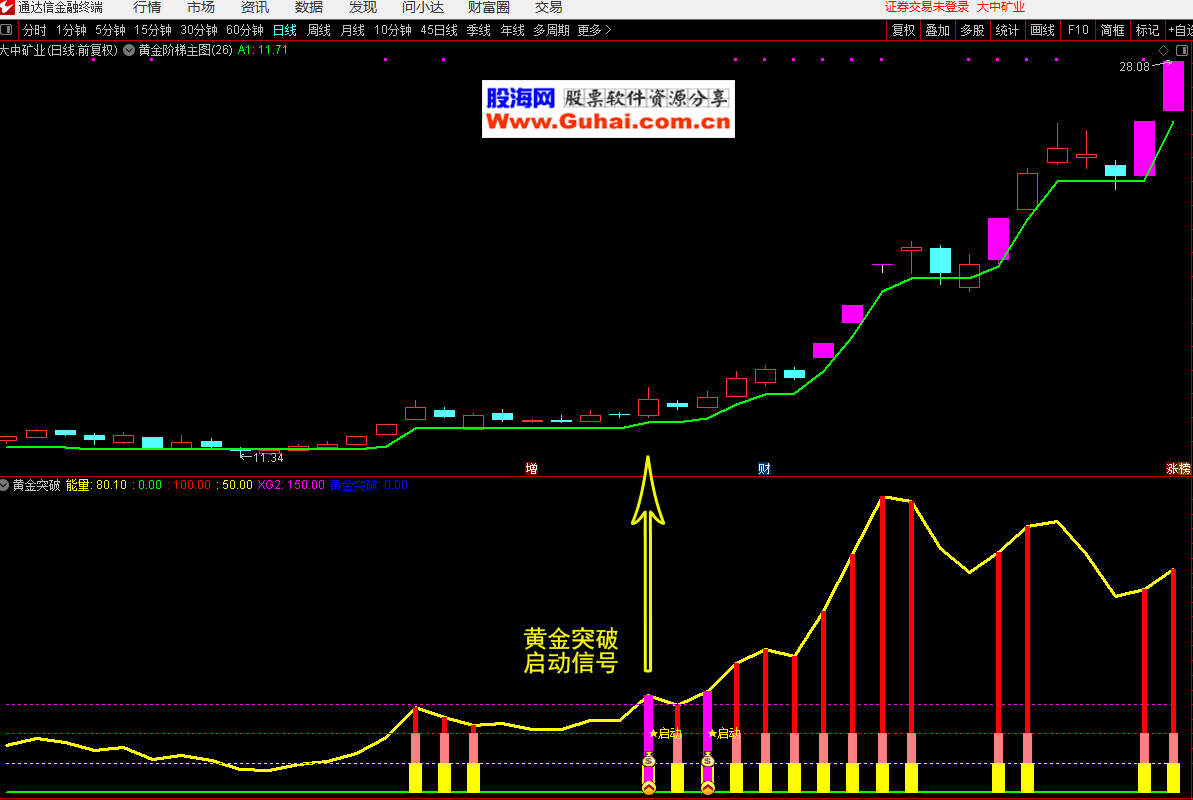Click the second orange up-arrow signal icon
1193x800 pixels.
pos(708,789)
